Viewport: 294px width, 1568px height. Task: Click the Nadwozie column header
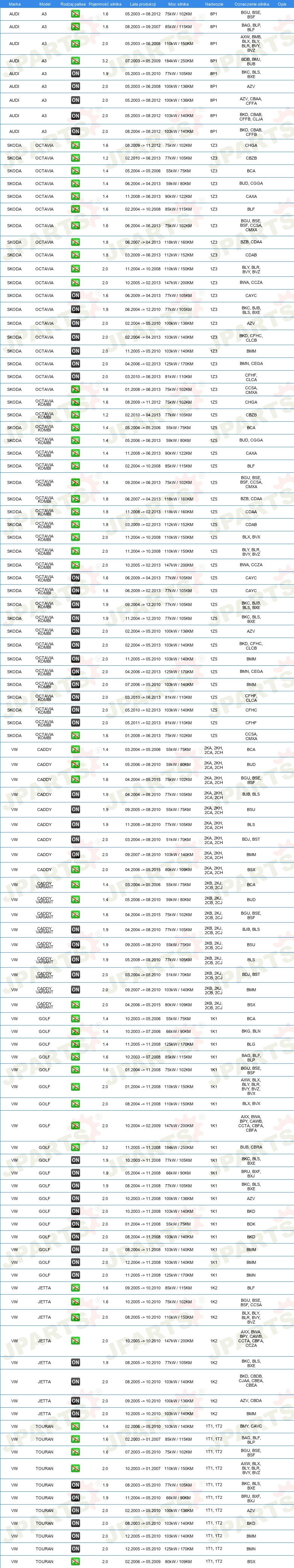pyautogui.click(x=214, y=4)
